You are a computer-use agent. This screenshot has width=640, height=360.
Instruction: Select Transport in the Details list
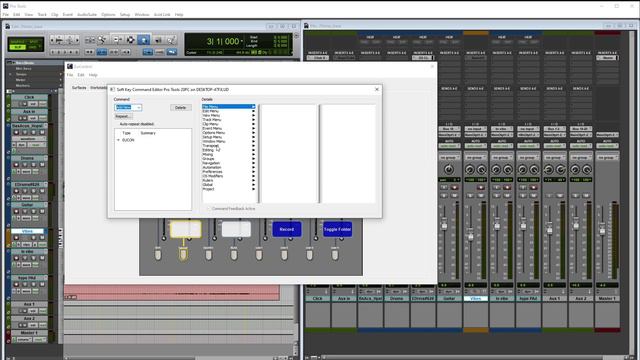coord(228,145)
